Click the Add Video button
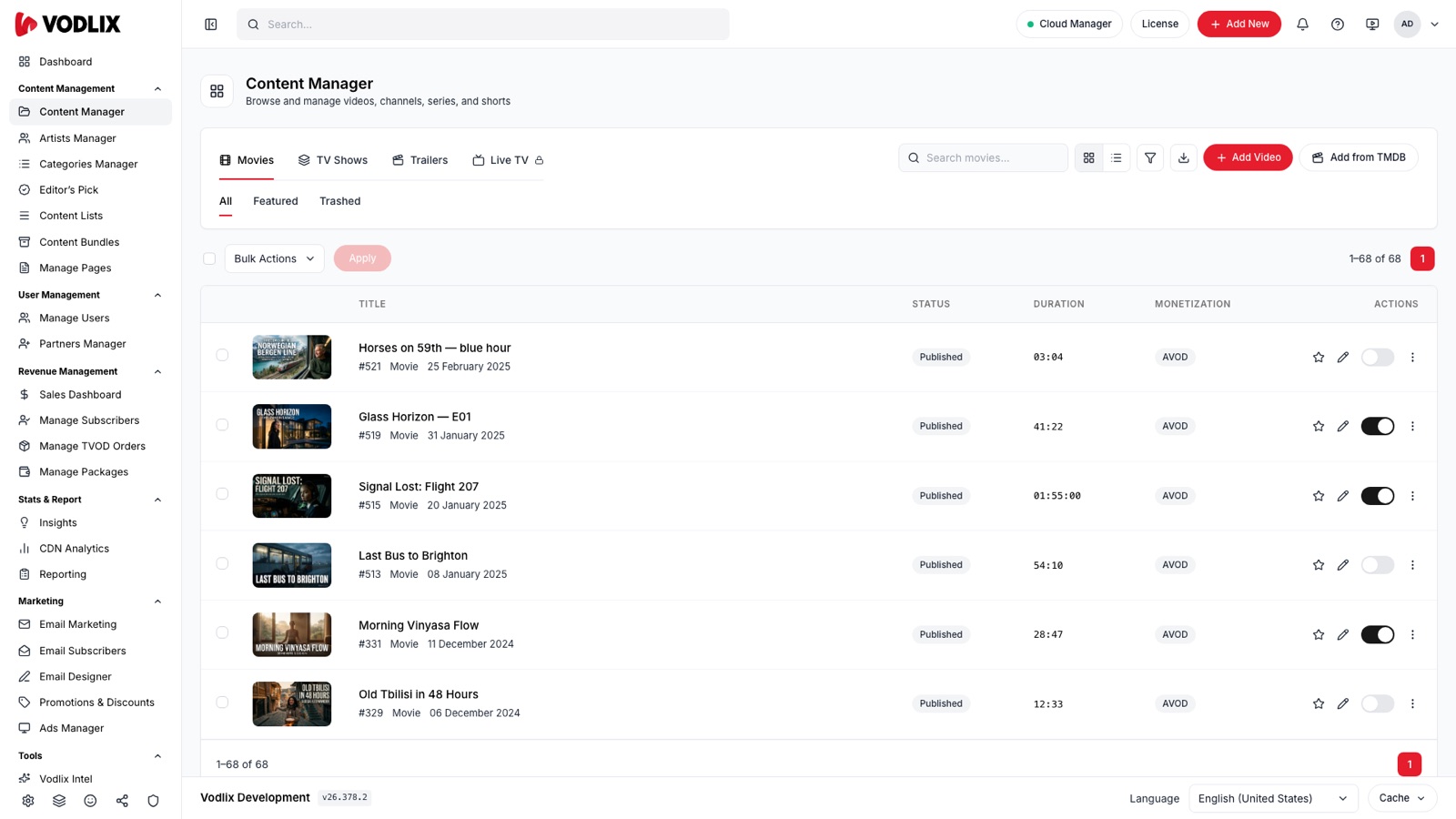This screenshot has height=819, width=1456. pyautogui.click(x=1247, y=157)
